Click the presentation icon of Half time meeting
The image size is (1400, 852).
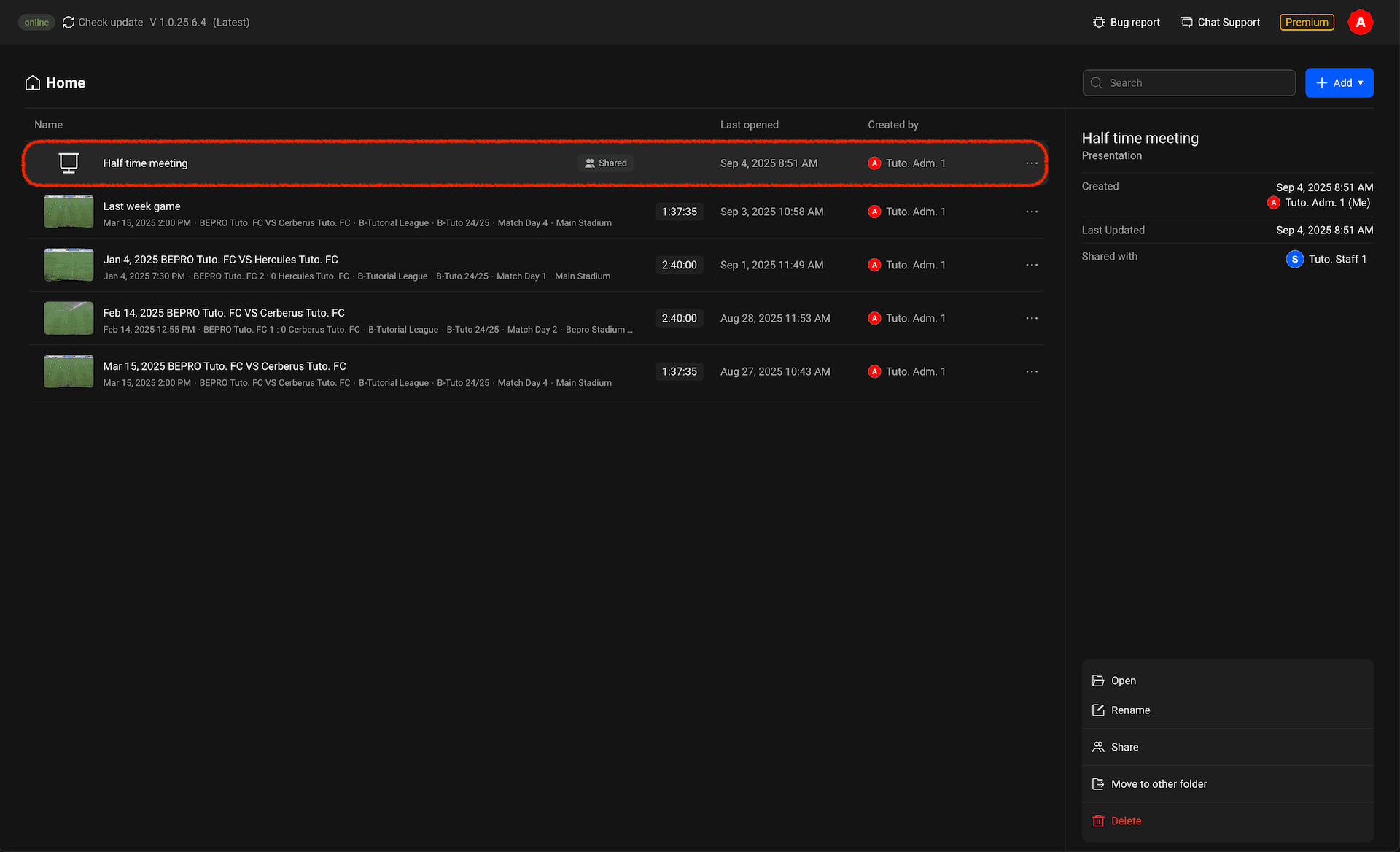(69, 163)
